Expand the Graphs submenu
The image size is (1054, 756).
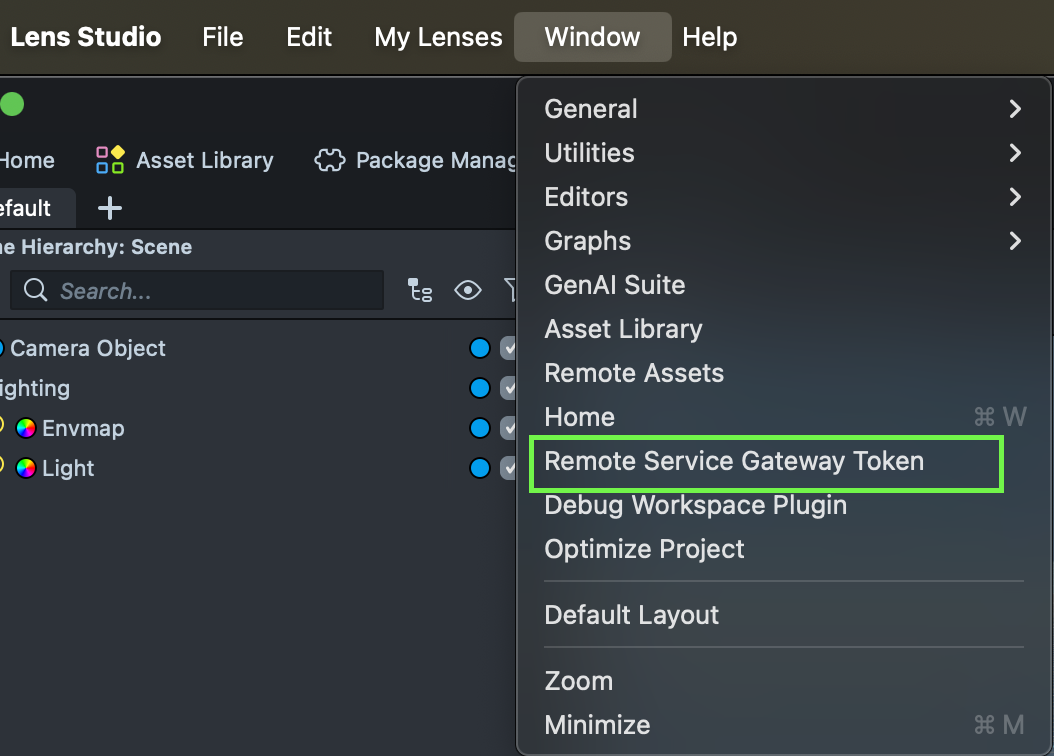pos(1015,241)
